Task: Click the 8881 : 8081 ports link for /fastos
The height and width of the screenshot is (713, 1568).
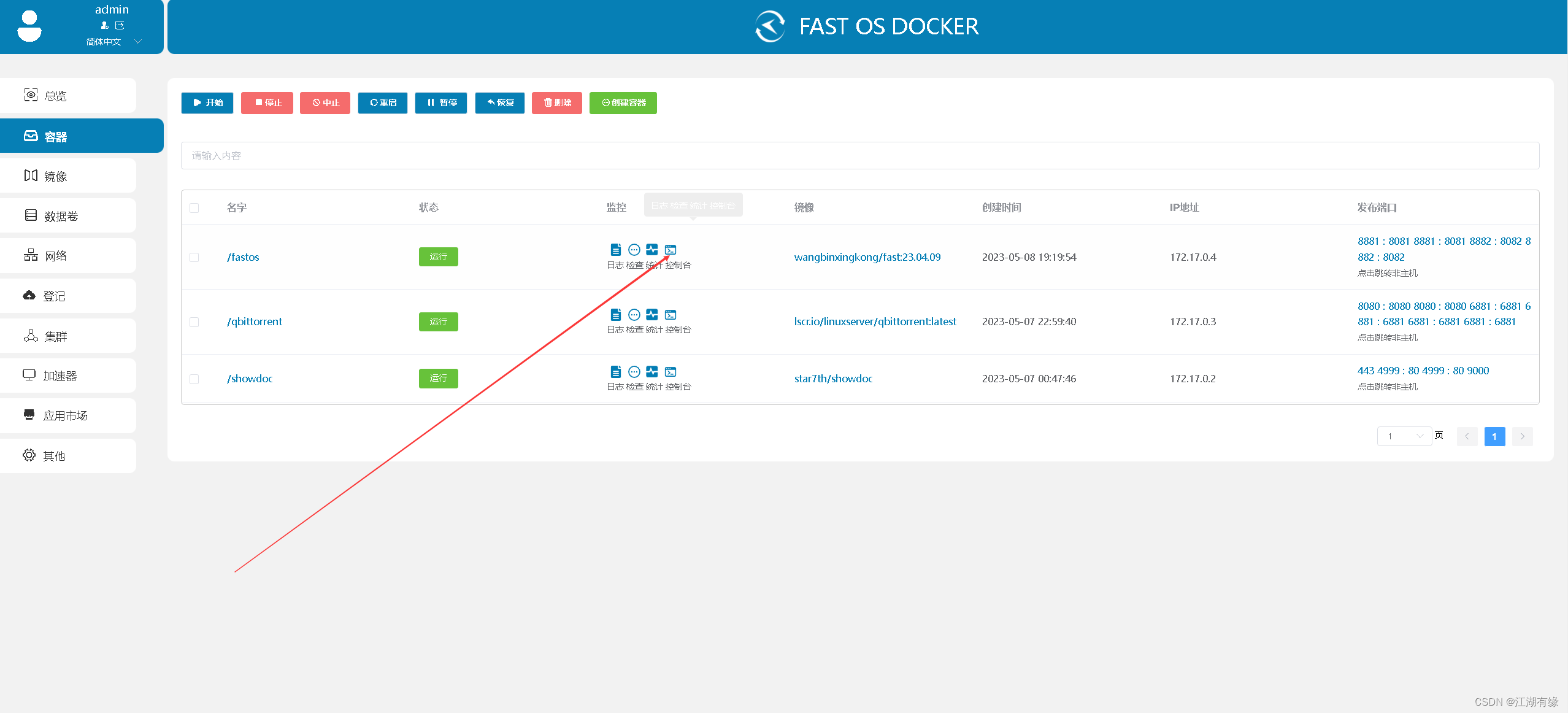Action: click(1444, 249)
